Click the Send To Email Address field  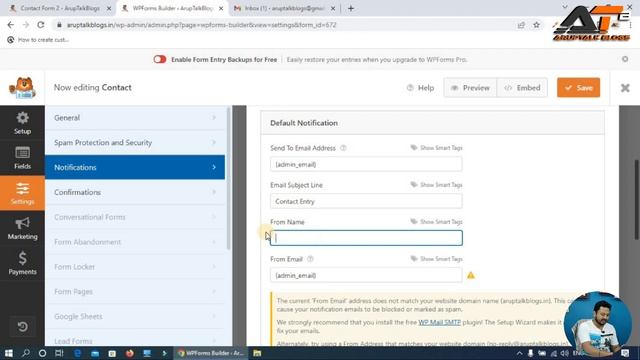[366, 164]
